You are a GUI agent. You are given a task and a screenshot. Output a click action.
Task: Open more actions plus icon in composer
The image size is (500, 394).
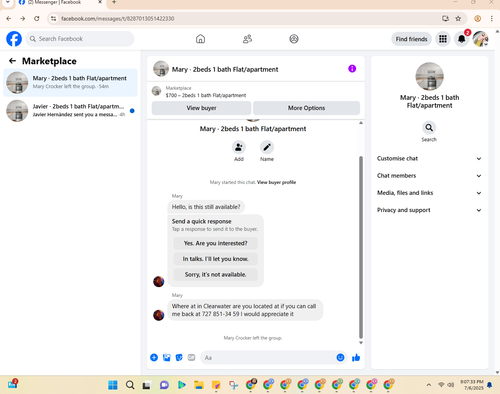coord(154,358)
